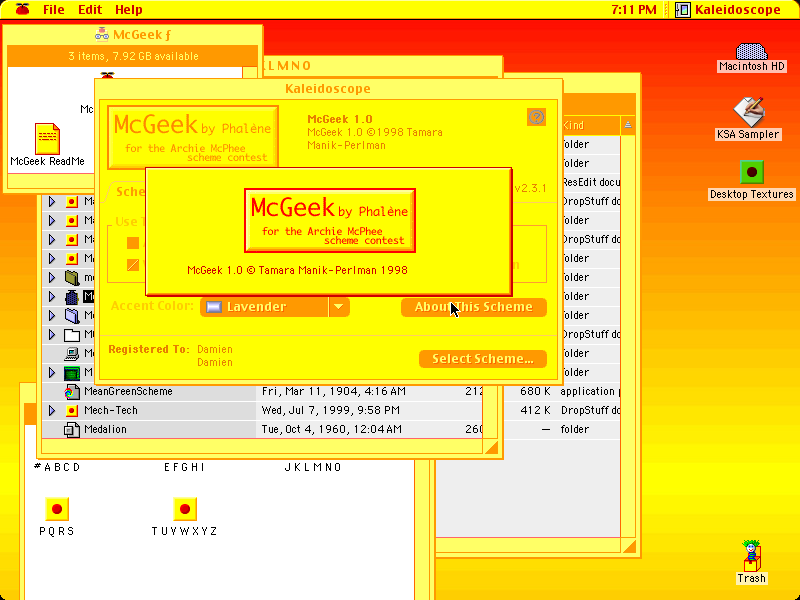
Task: Click the Trash jack-in-the-box icon
Action: [x=751, y=556]
